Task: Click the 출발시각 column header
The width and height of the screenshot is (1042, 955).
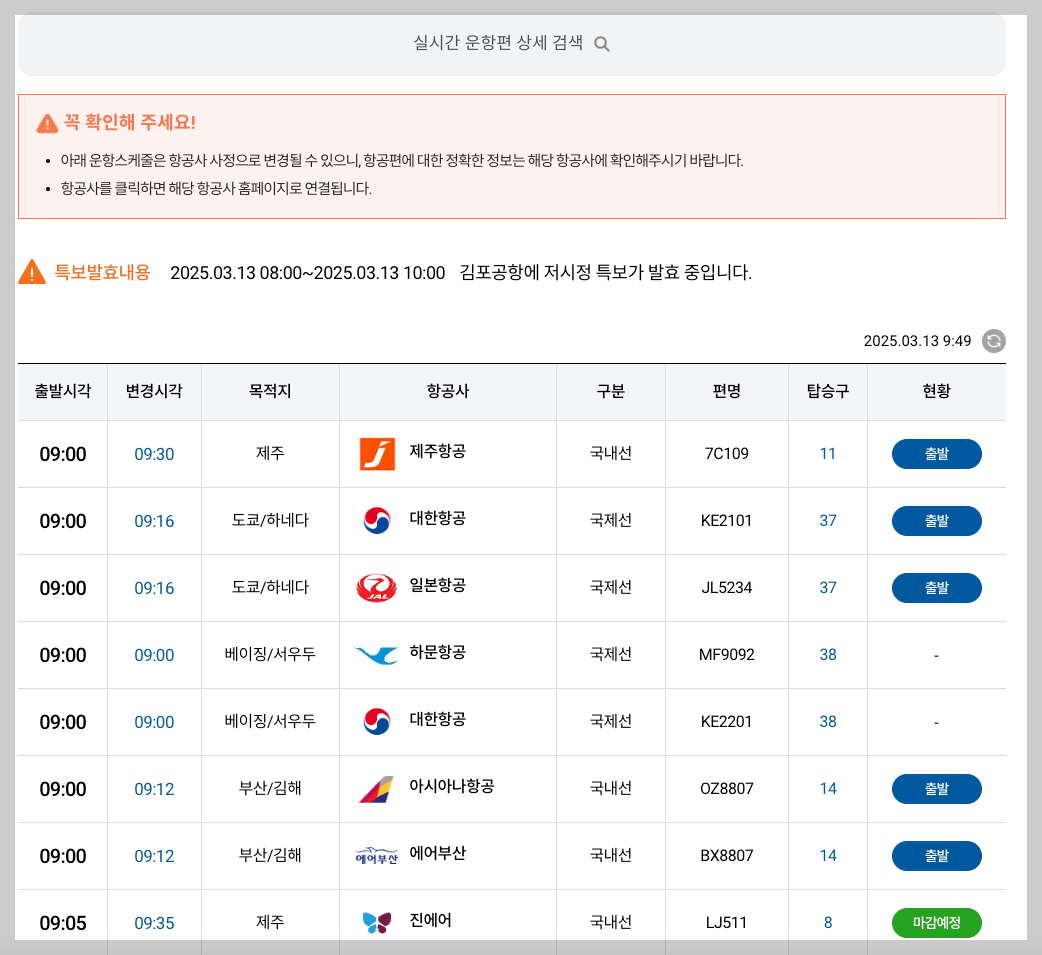Action: pos(62,392)
